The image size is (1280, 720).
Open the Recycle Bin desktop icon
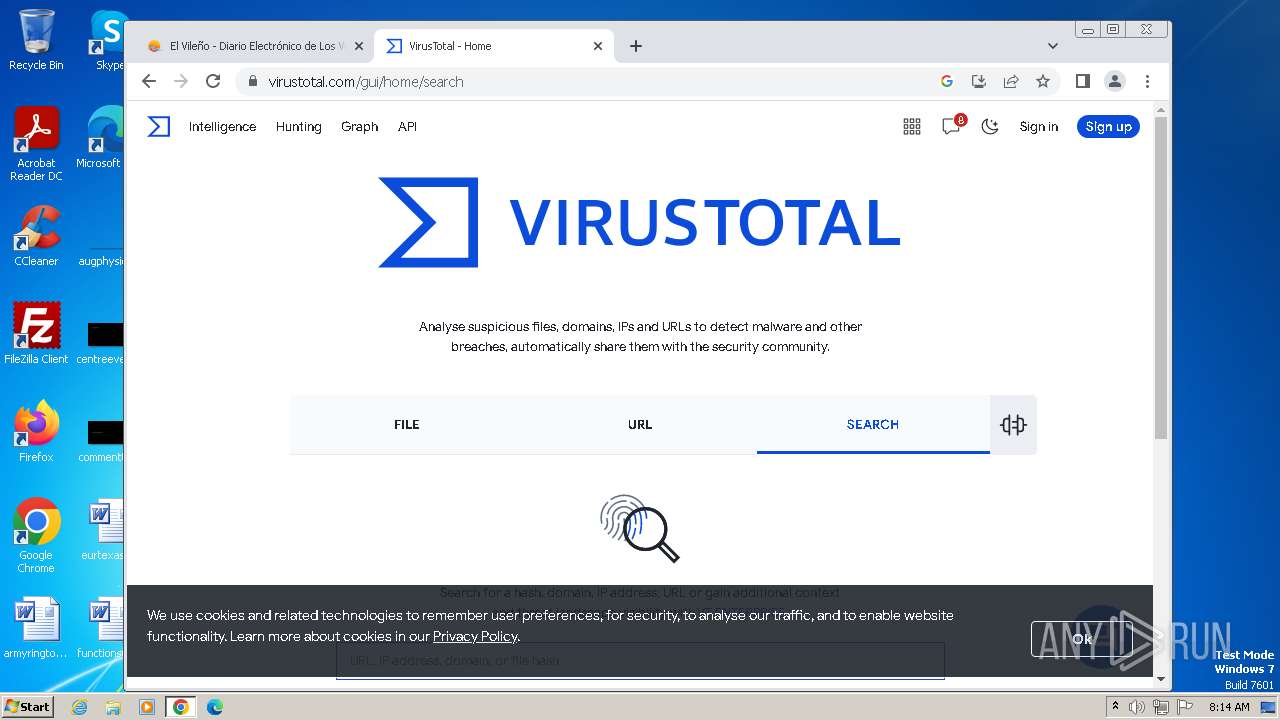coord(36,41)
